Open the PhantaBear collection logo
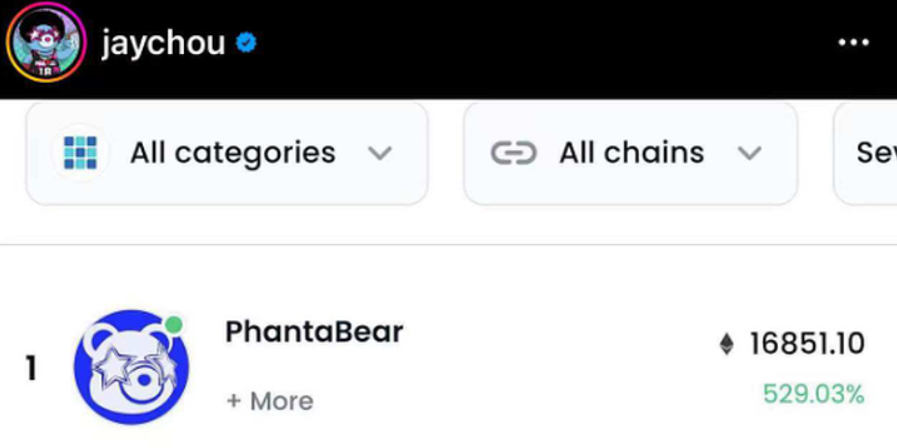The height and width of the screenshot is (448, 897). pos(130,367)
